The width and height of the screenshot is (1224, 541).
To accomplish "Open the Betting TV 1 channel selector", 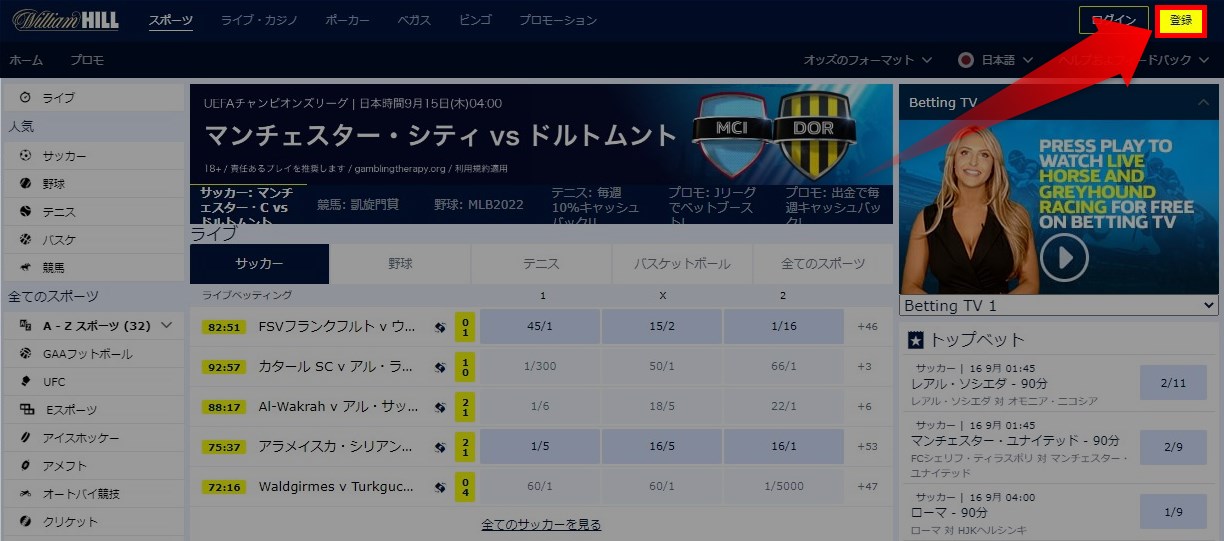I will 1059,305.
